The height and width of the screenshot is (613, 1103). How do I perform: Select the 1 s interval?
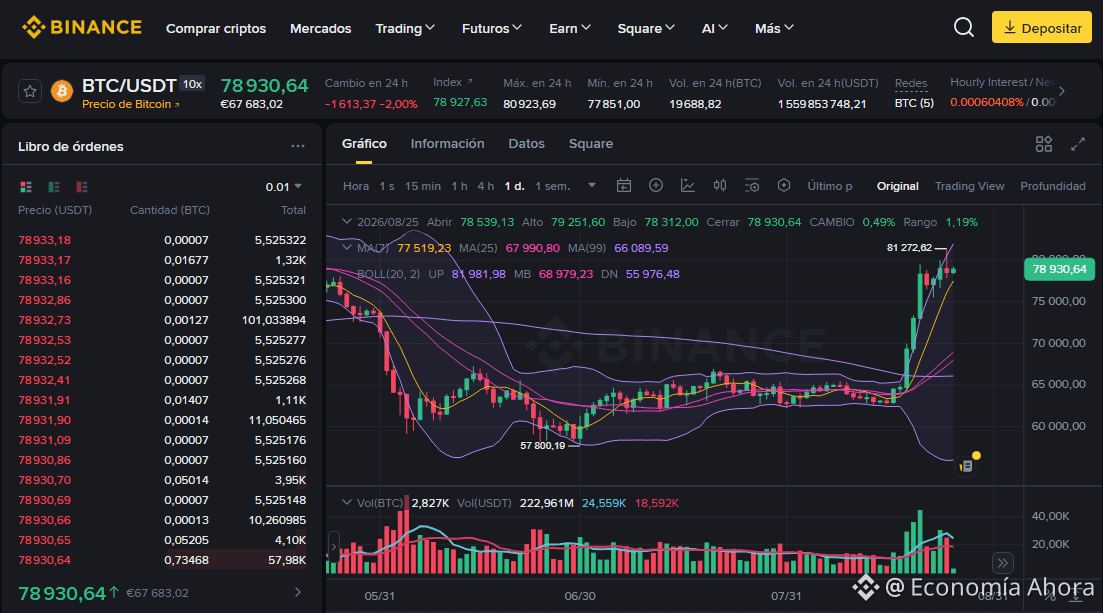point(387,186)
